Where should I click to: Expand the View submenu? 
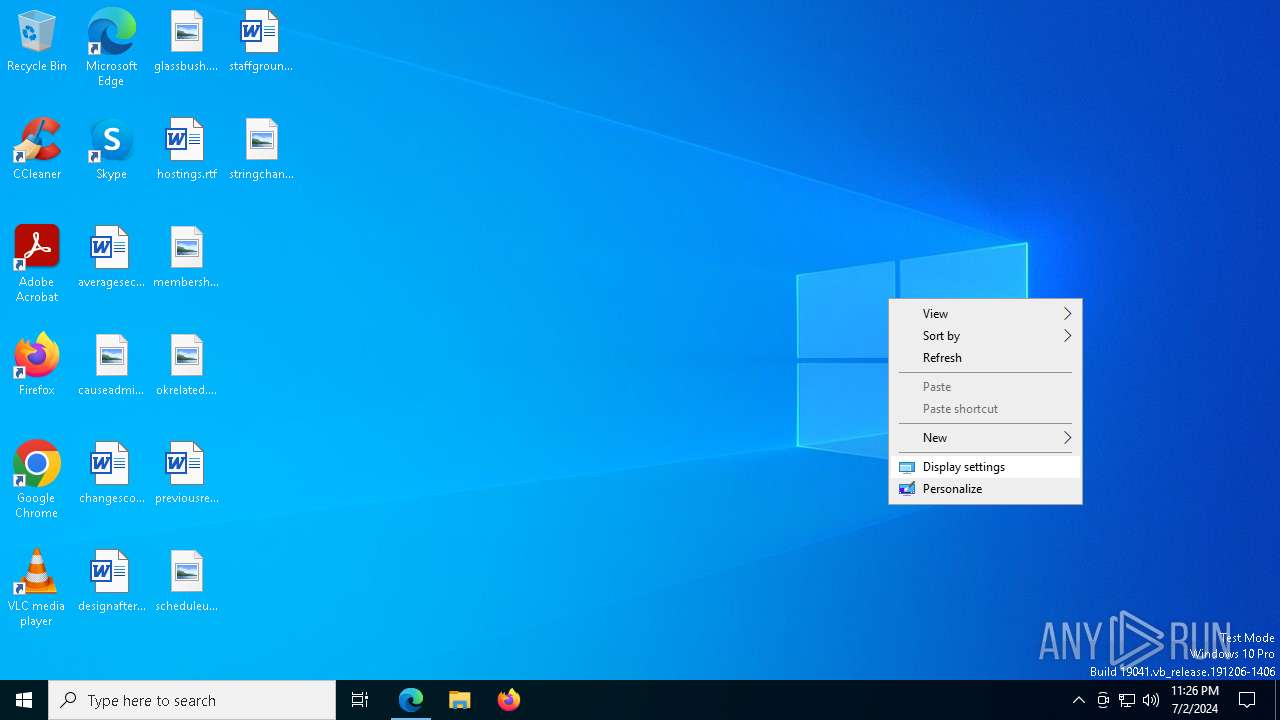(985, 314)
